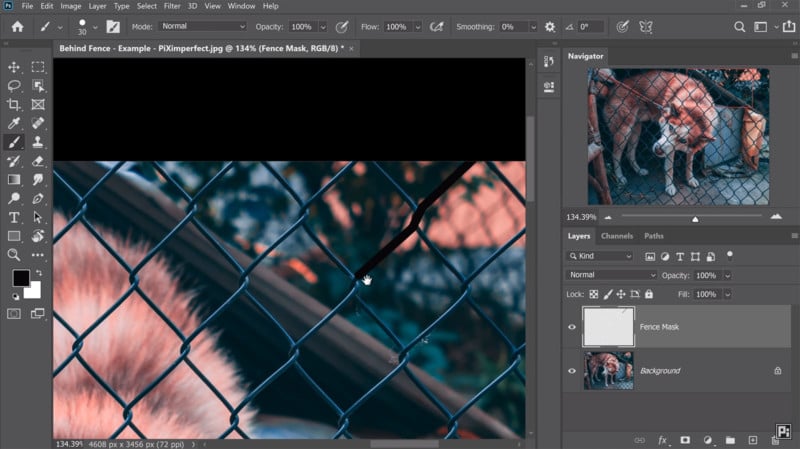Select the Horizontal Type tool
The width and height of the screenshot is (800, 449).
tap(14, 217)
